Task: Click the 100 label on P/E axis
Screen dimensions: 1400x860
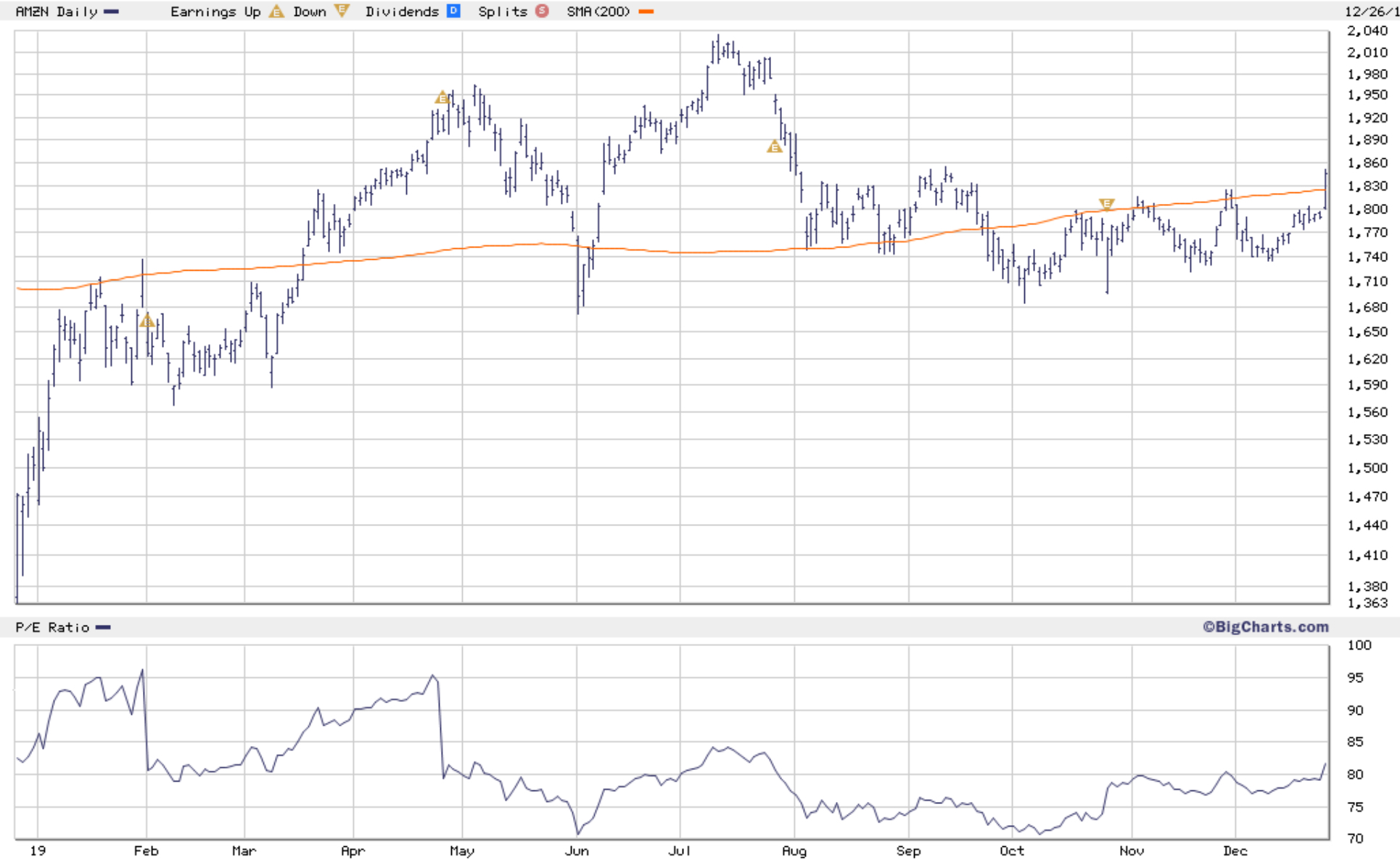Action: click(1359, 645)
